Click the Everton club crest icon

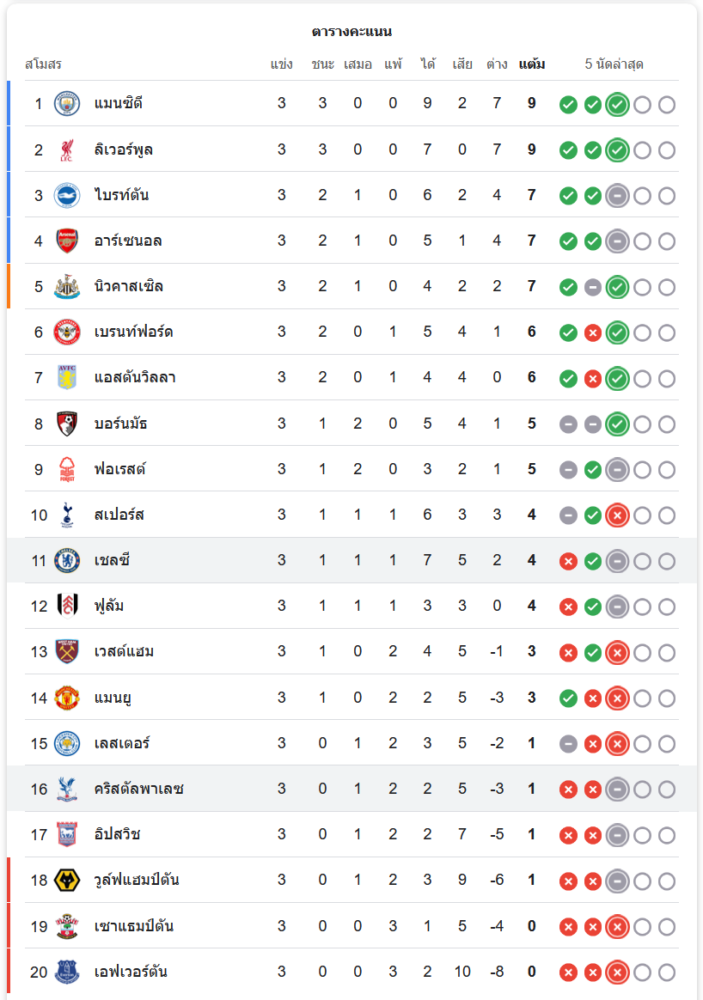coord(67,972)
